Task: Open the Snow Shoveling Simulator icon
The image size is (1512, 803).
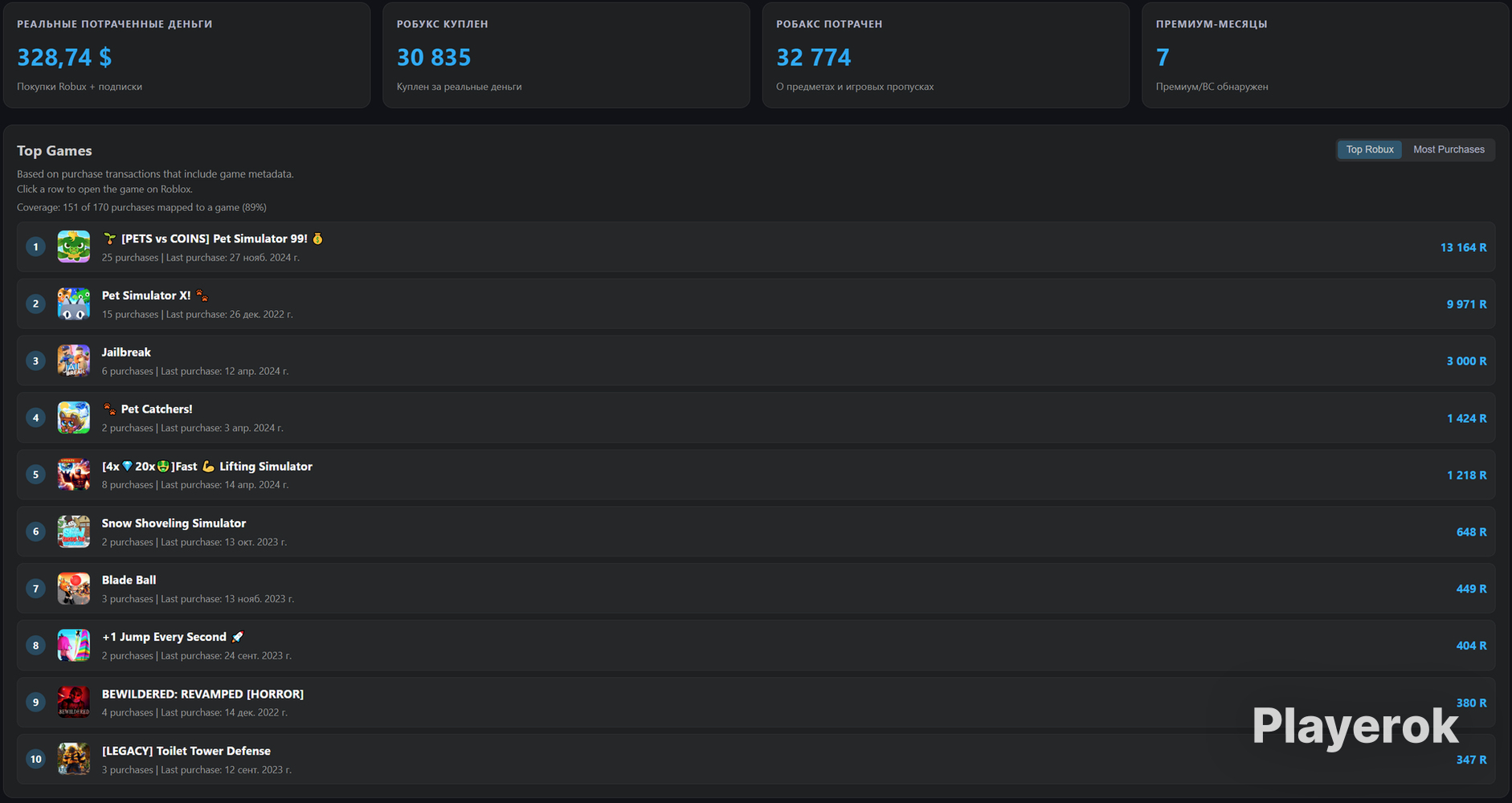Action: 73,532
